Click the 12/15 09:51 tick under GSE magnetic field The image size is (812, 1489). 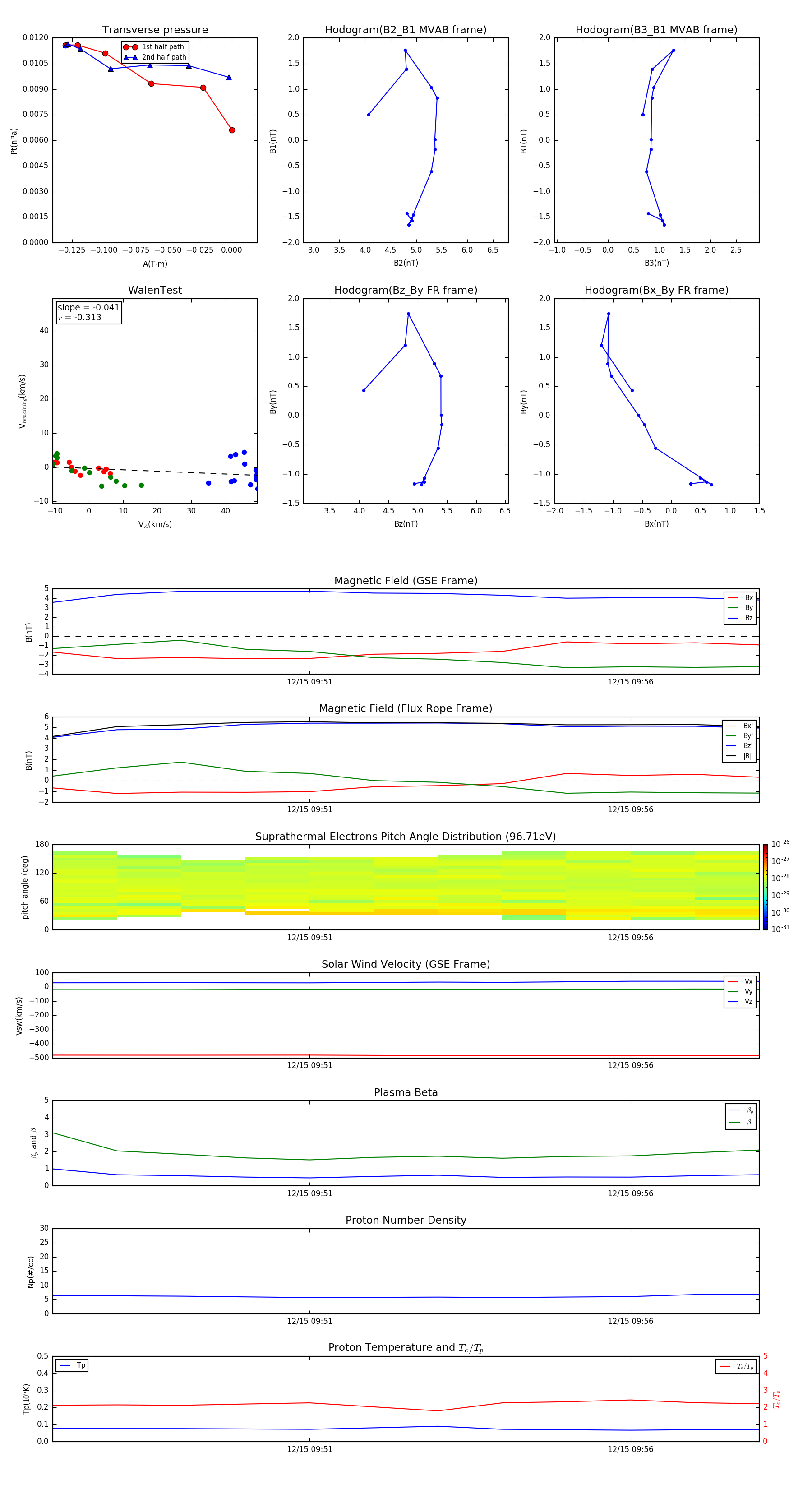pyautogui.click(x=310, y=682)
